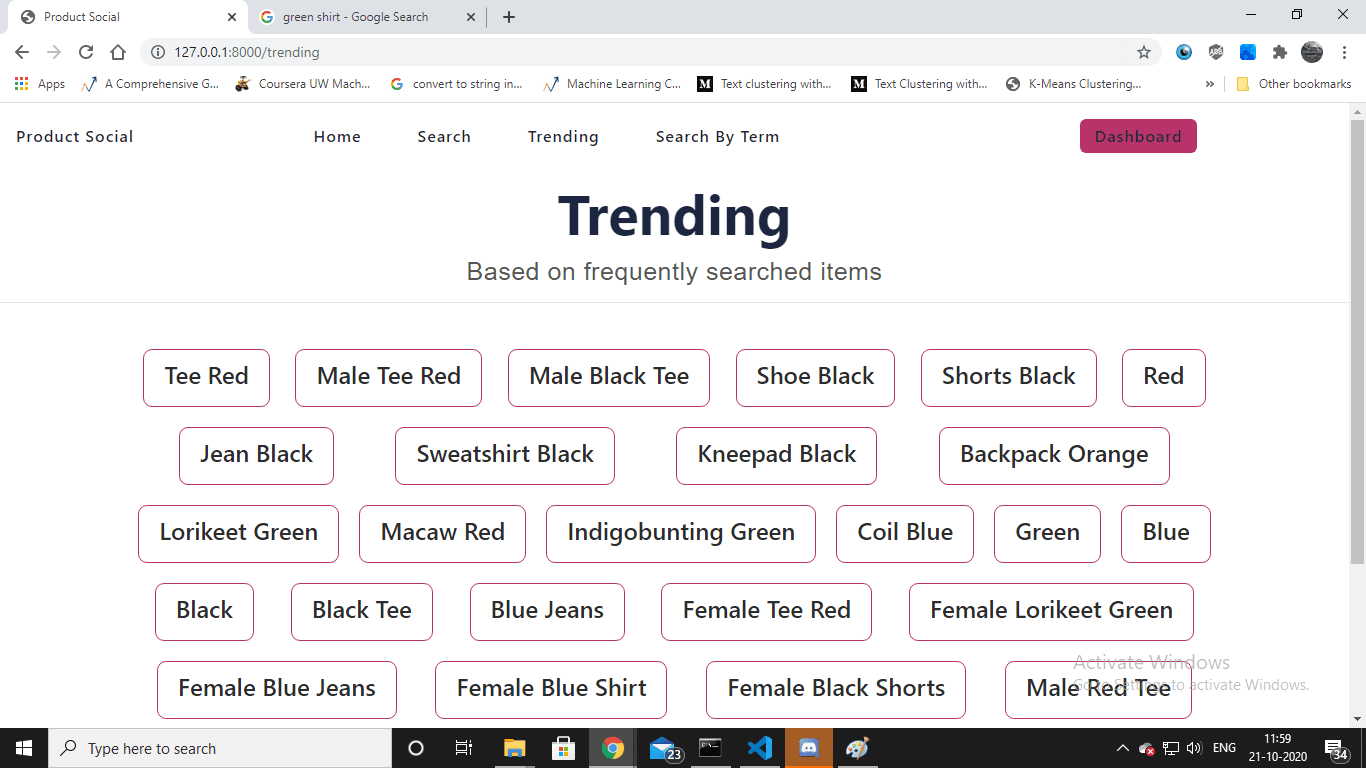Open Discord from the taskbar

(808, 748)
